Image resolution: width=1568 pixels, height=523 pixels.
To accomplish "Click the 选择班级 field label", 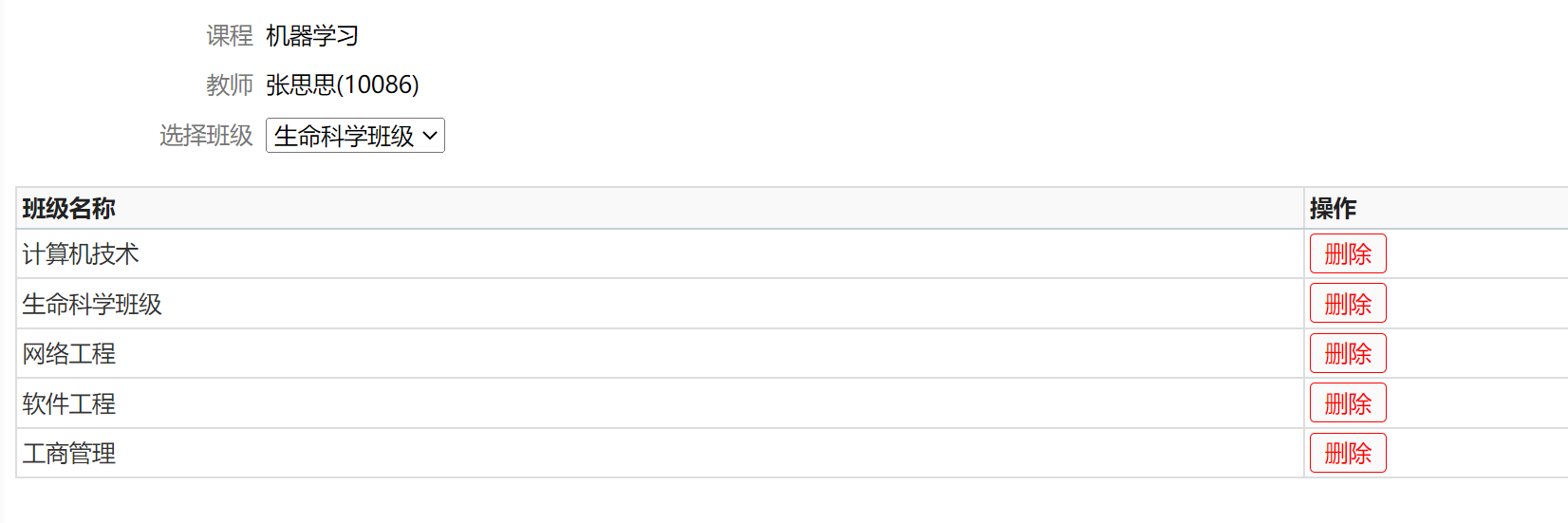I will 206,136.
